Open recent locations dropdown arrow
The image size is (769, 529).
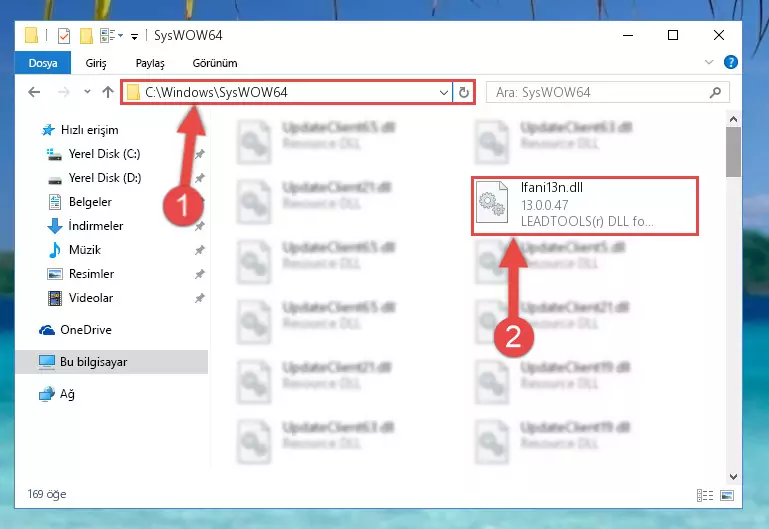pos(87,92)
